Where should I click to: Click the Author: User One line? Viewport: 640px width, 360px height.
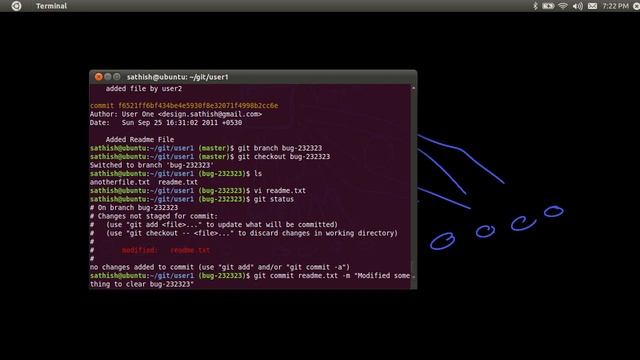[176, 114]
